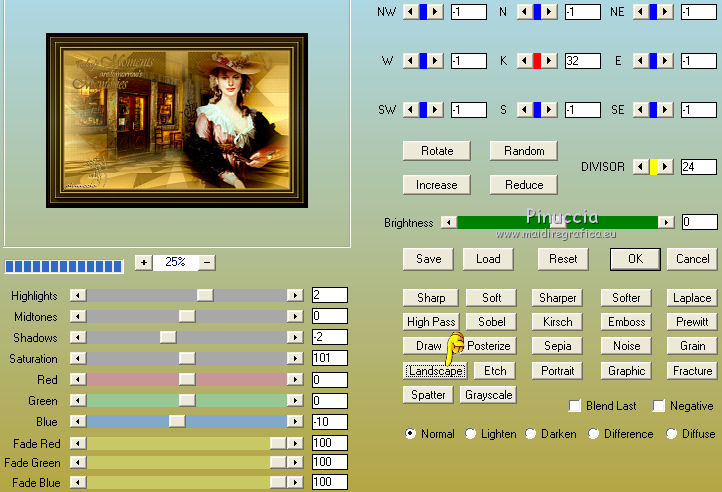The width and height of the screenshot is (722, 492).
Task: Increase DIVISOR with right arrow
Action: 665,167
